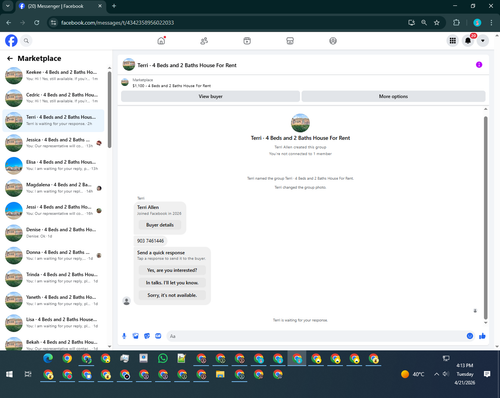Open Chrome three-dot menu

click(x=491, y=23)
